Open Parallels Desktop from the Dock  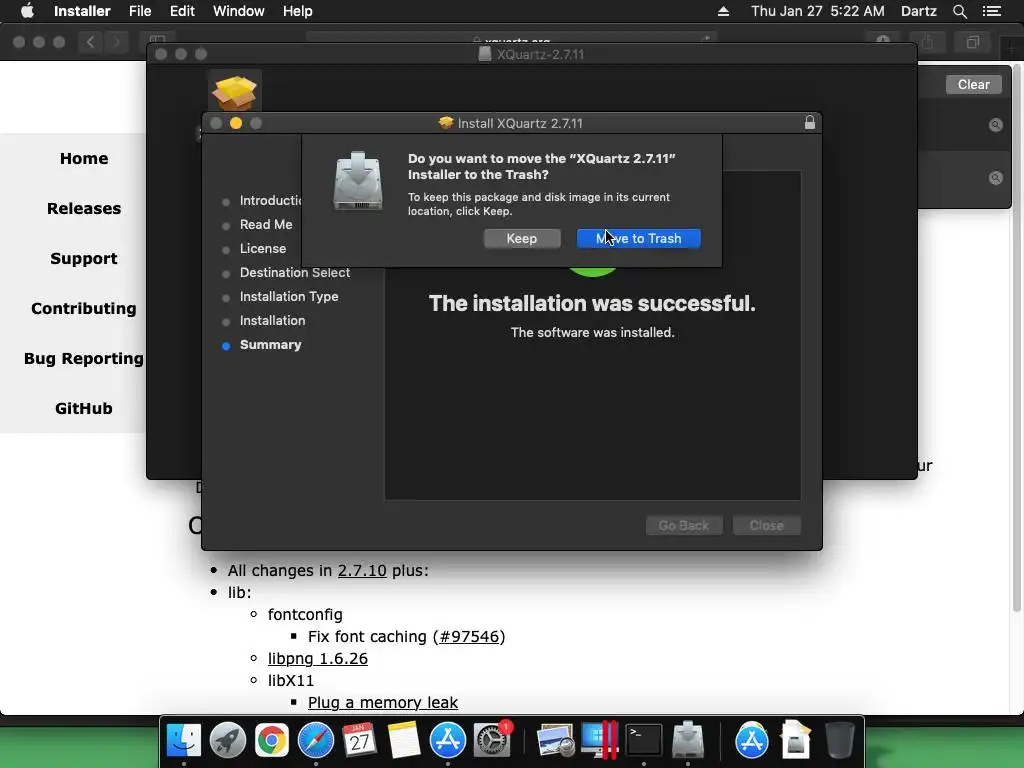click(600, 741)
